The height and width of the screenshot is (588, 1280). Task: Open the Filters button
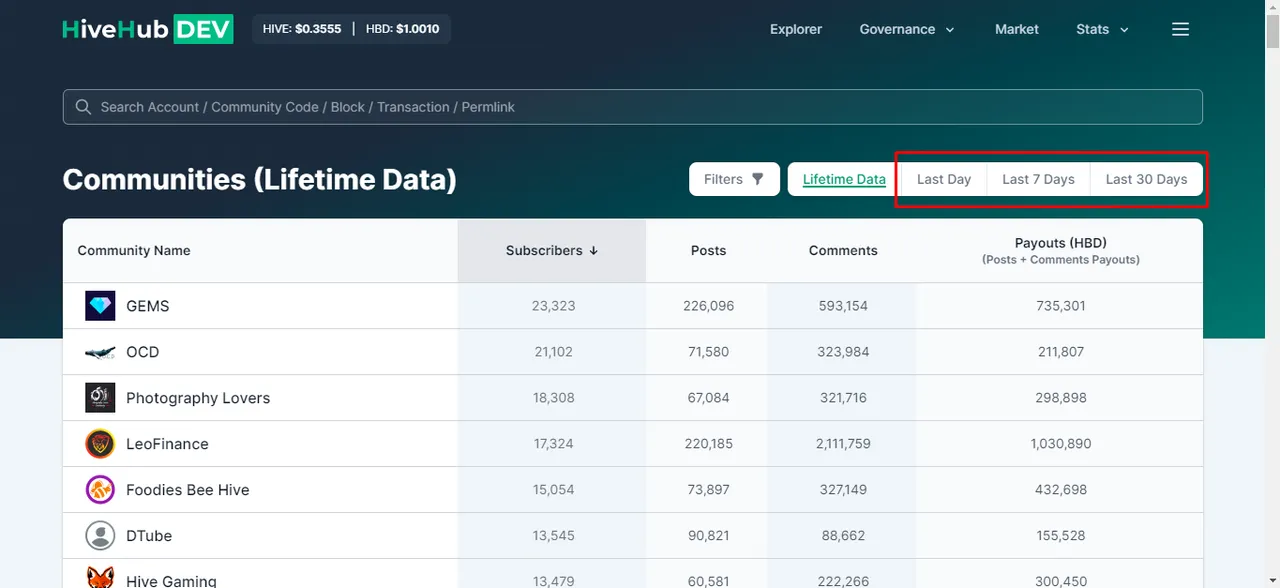pyautogui.click(x=734, y=179)
